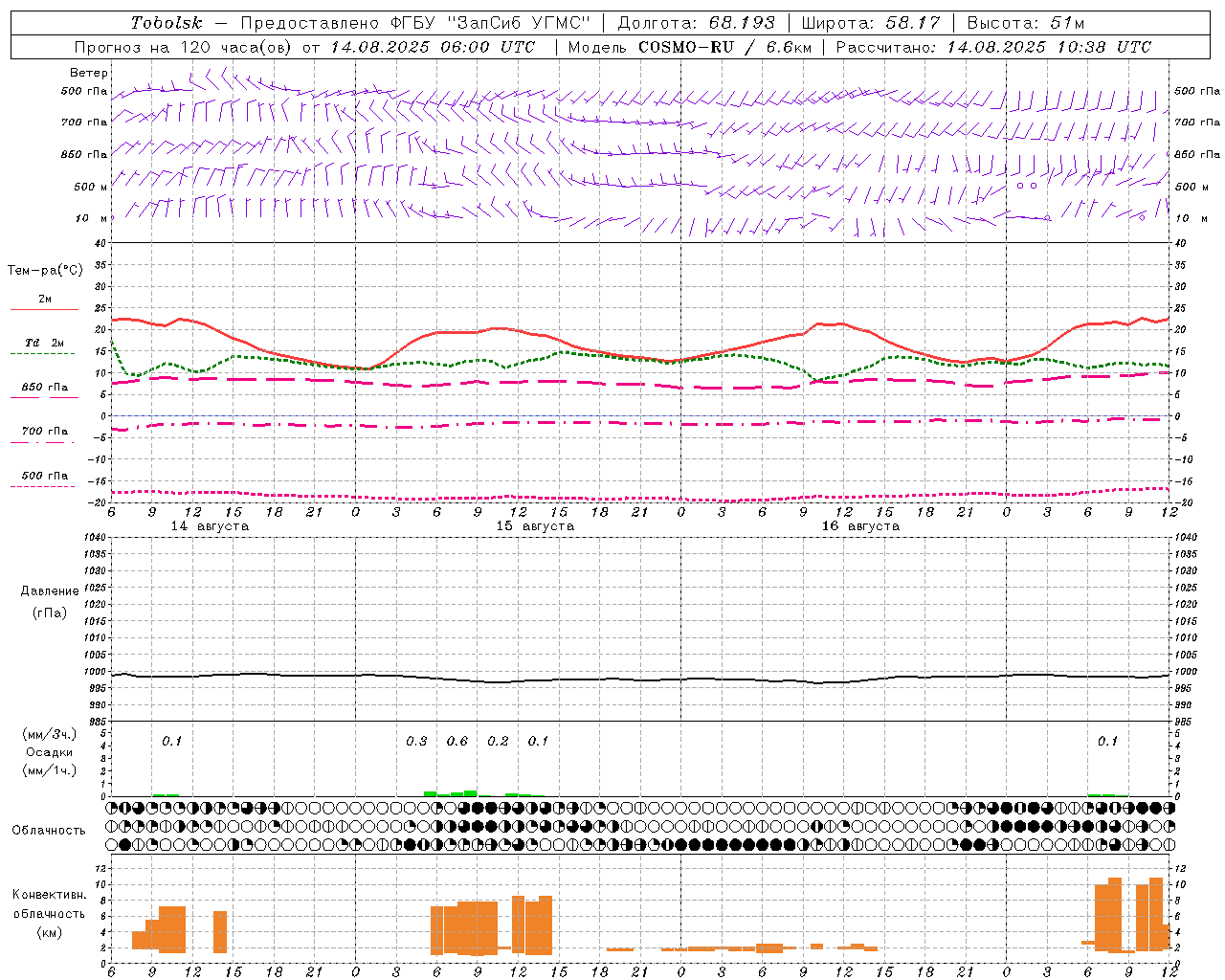Click the left "10 м" wind level label
This screenshot has width=1225, height=980.
pyautogui.click(x=91, y=218)
